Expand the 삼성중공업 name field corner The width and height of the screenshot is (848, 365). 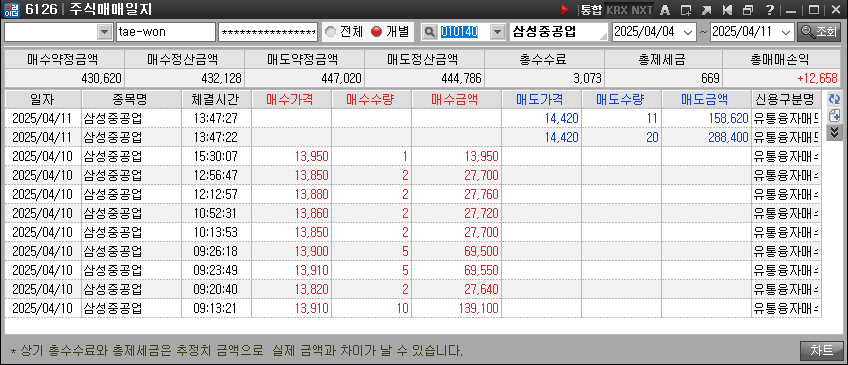603,36
